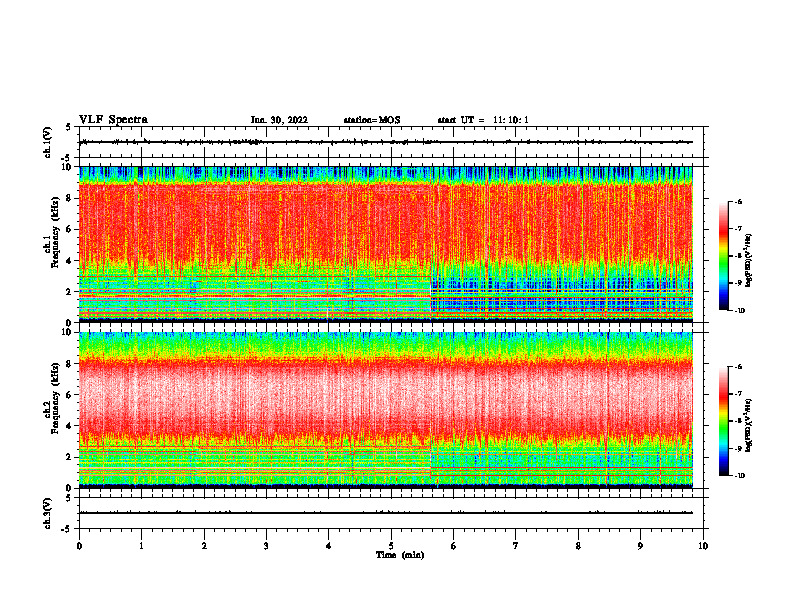Click the '-6' value on ch.1 color bar
Screen dimensions: 792x612
(x=738, y=201)
